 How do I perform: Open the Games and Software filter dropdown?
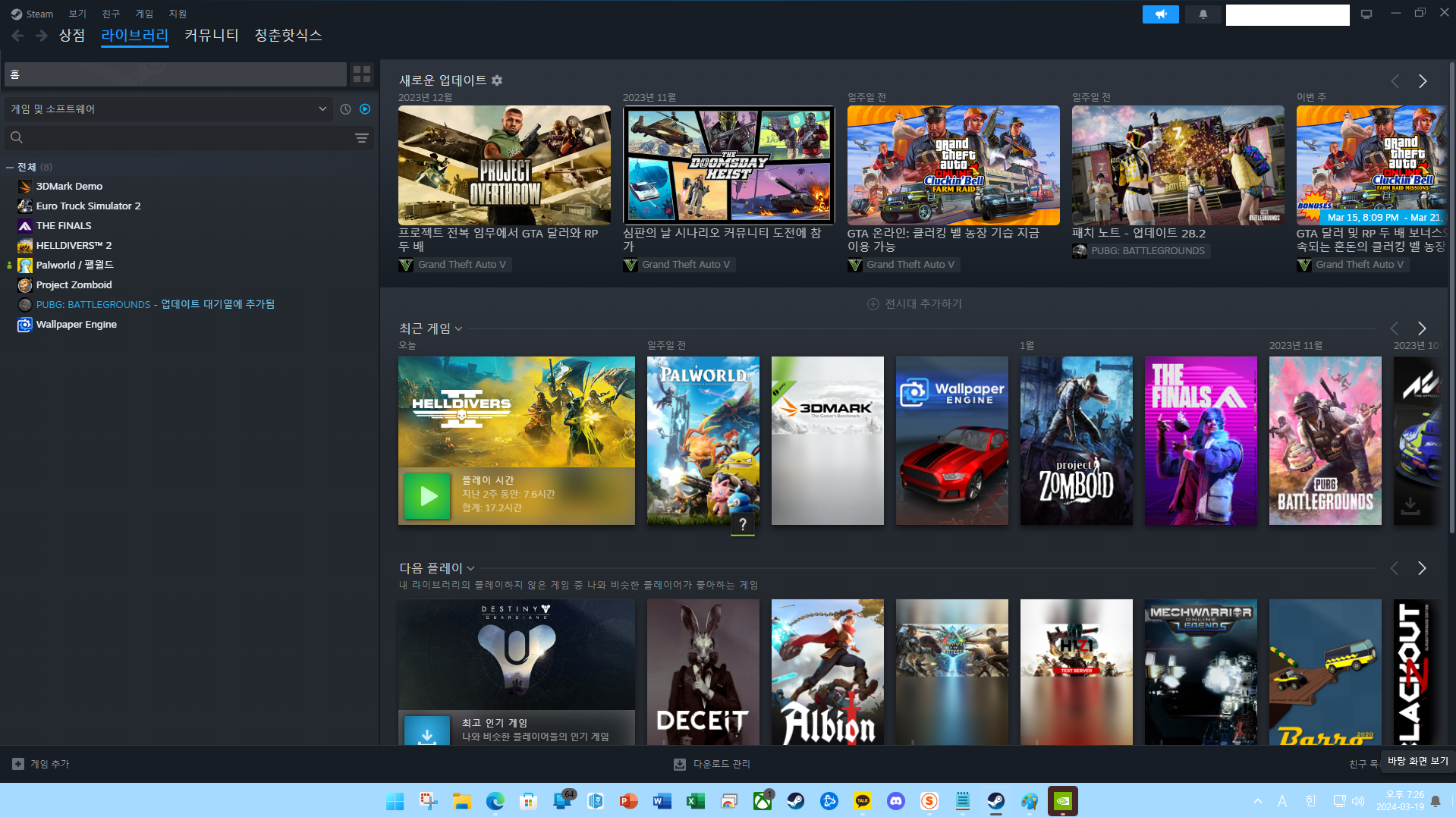[168, 109]
